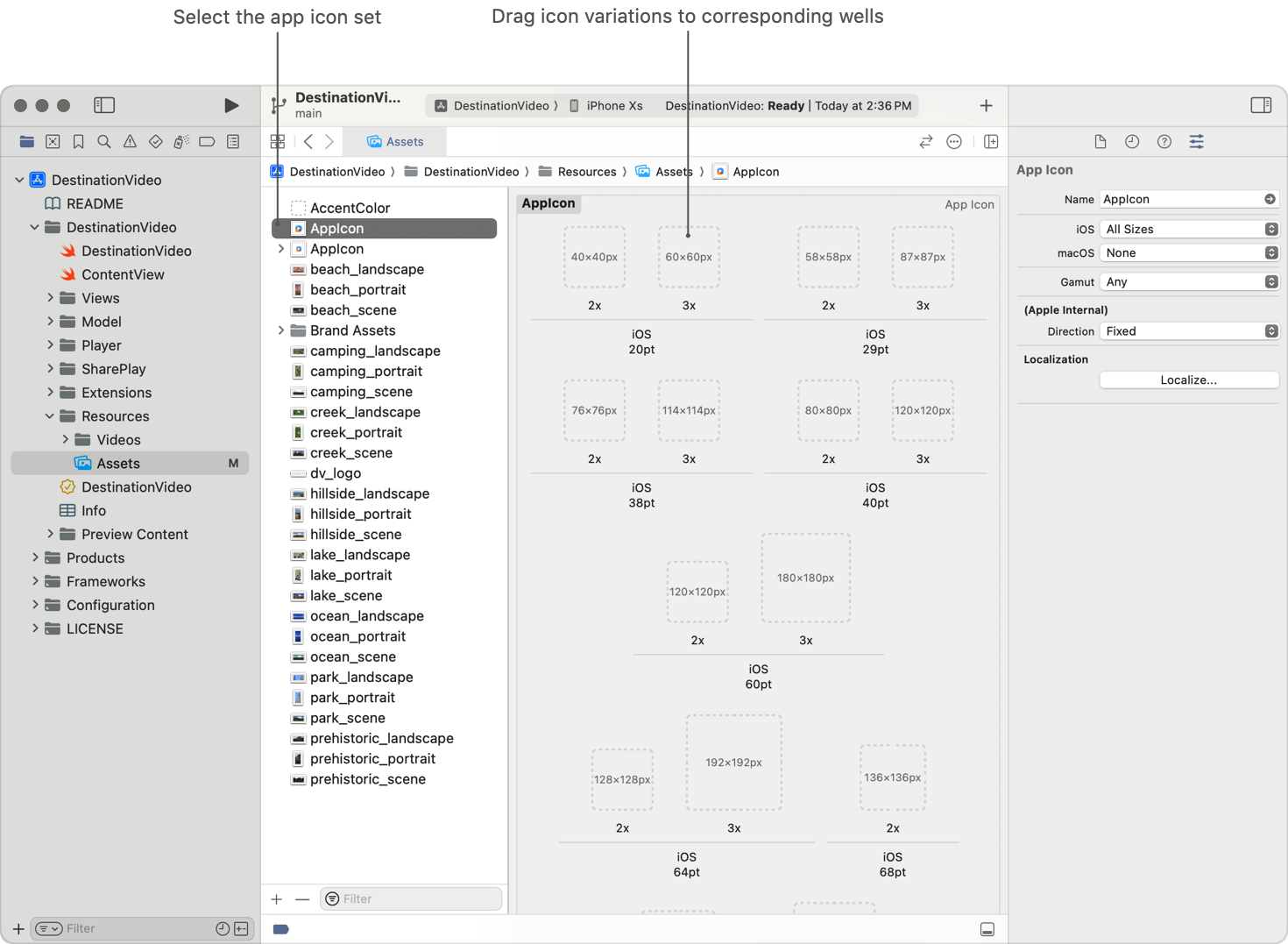
Task: Open the Find navigator magnifier icon
Action: pyautogui.click(x=104, y=142)
